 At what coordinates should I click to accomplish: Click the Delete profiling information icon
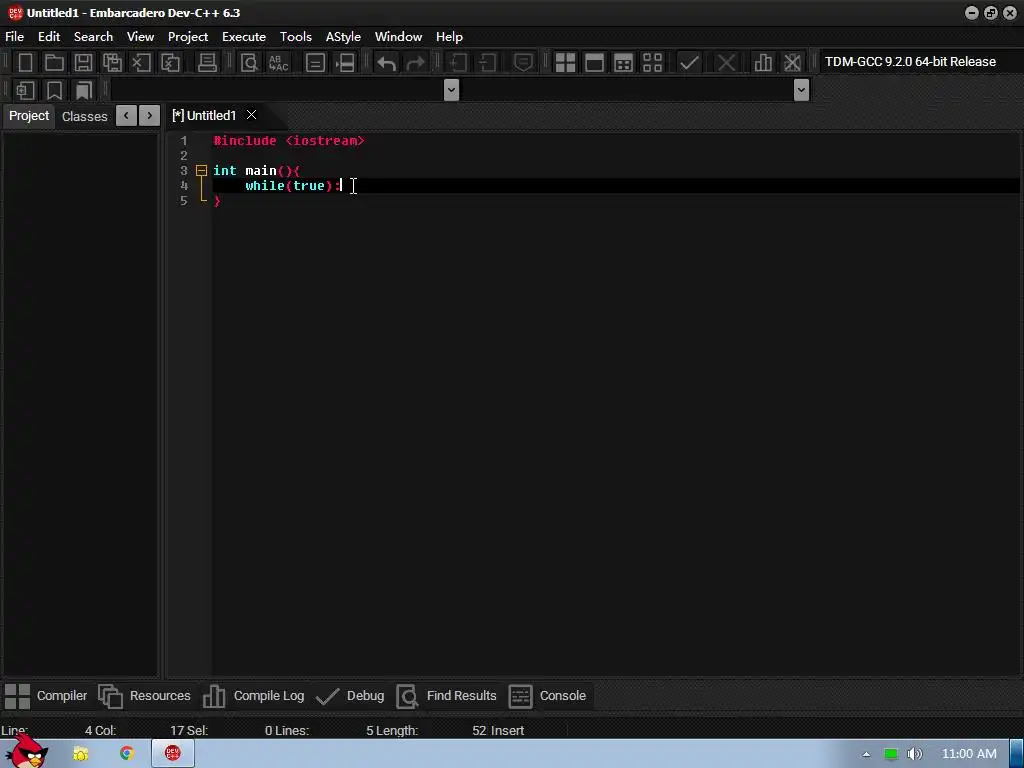click(x=792, y=63)
